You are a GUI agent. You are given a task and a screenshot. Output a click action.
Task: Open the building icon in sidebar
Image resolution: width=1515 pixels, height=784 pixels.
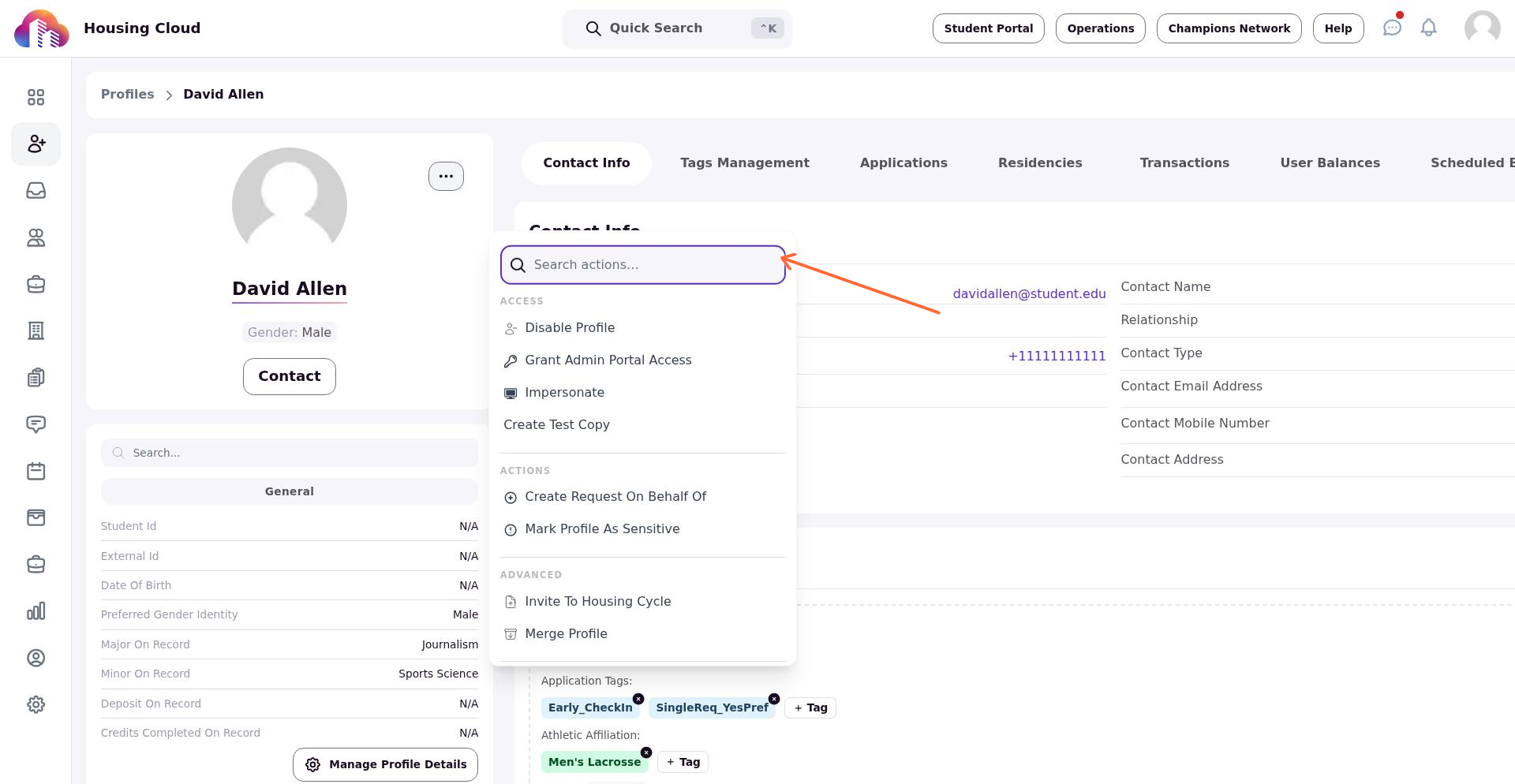36,330
